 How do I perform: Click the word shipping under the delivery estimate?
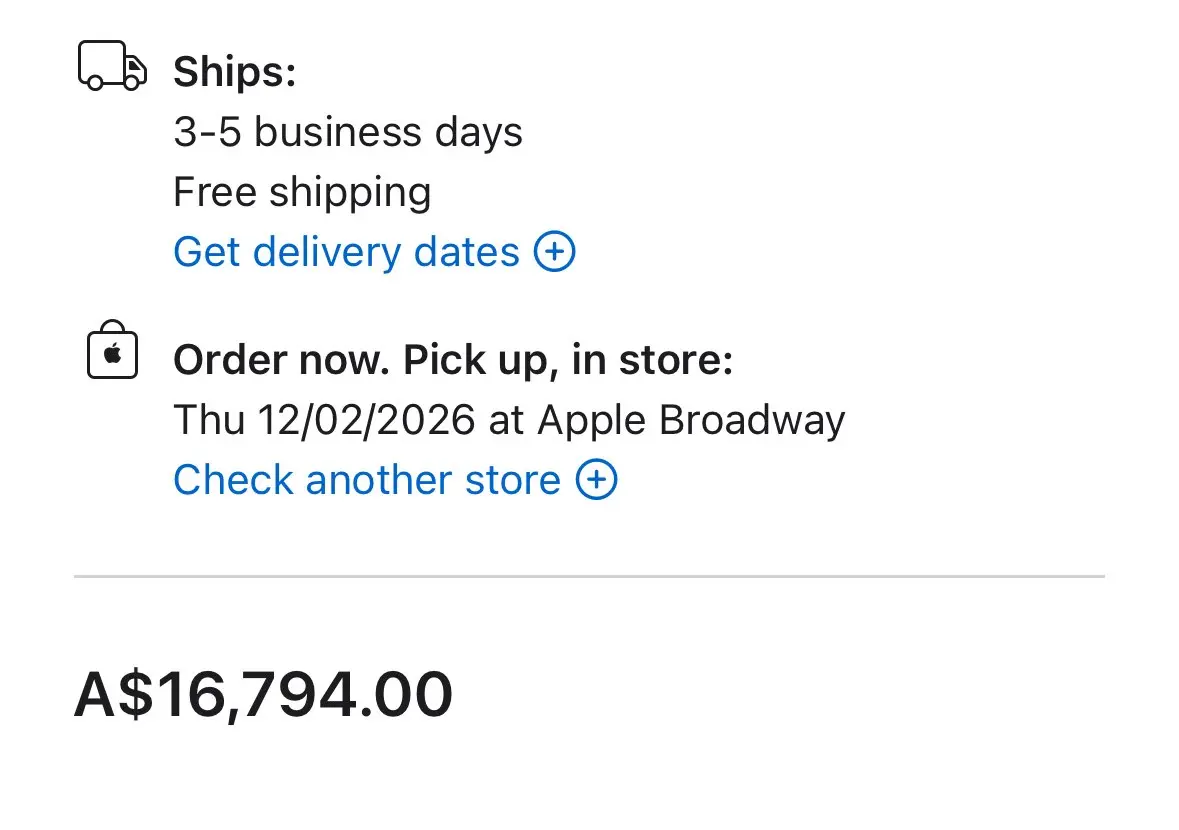coord(350,192)
